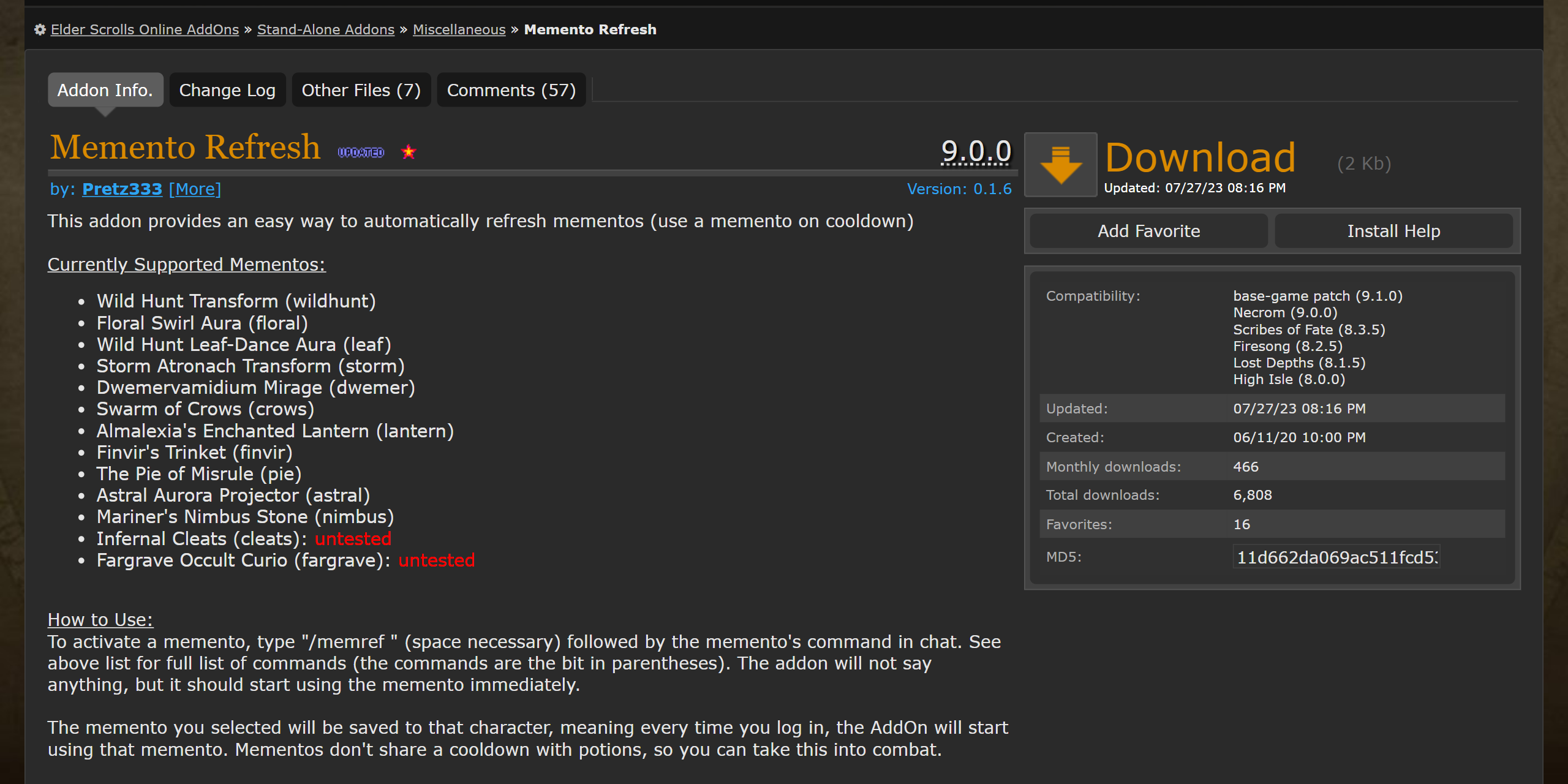Click the large Download text link
The width and height of the screenshot is (1568, 784).
(x=1200, y=157)
